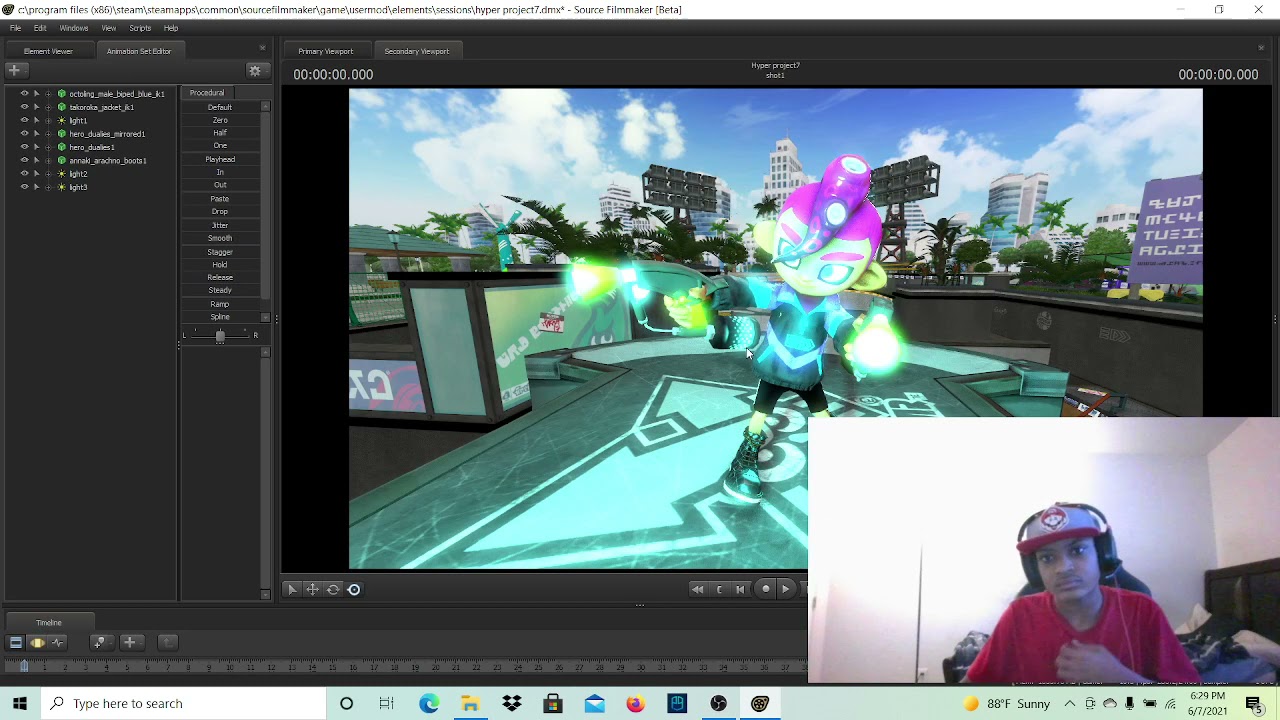Open the Windows Start menu
Image resolution: width=1280 pixels, height=720 pixels.
[x=20, y=704]
